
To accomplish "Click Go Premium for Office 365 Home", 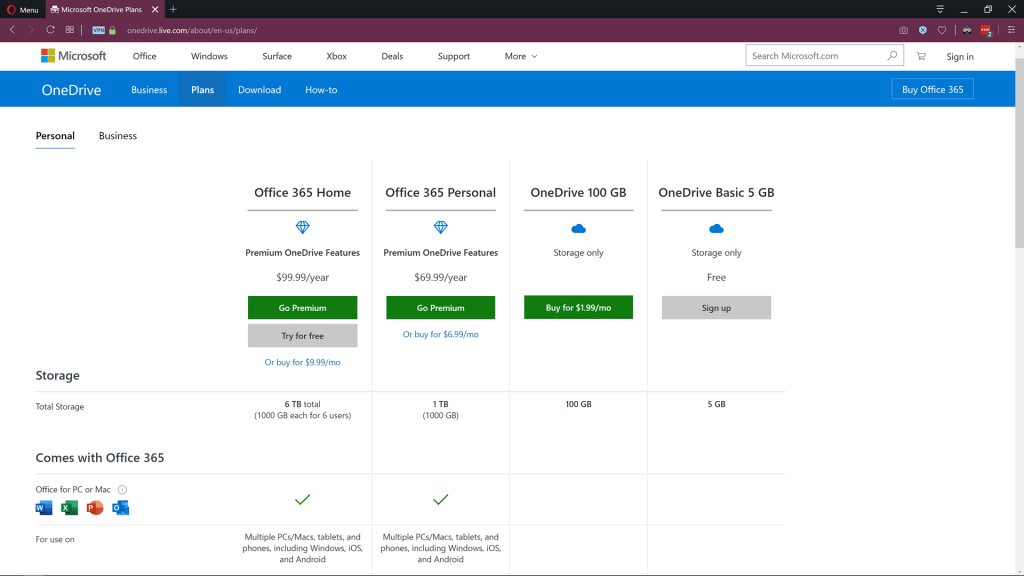I will coord(302,308).
